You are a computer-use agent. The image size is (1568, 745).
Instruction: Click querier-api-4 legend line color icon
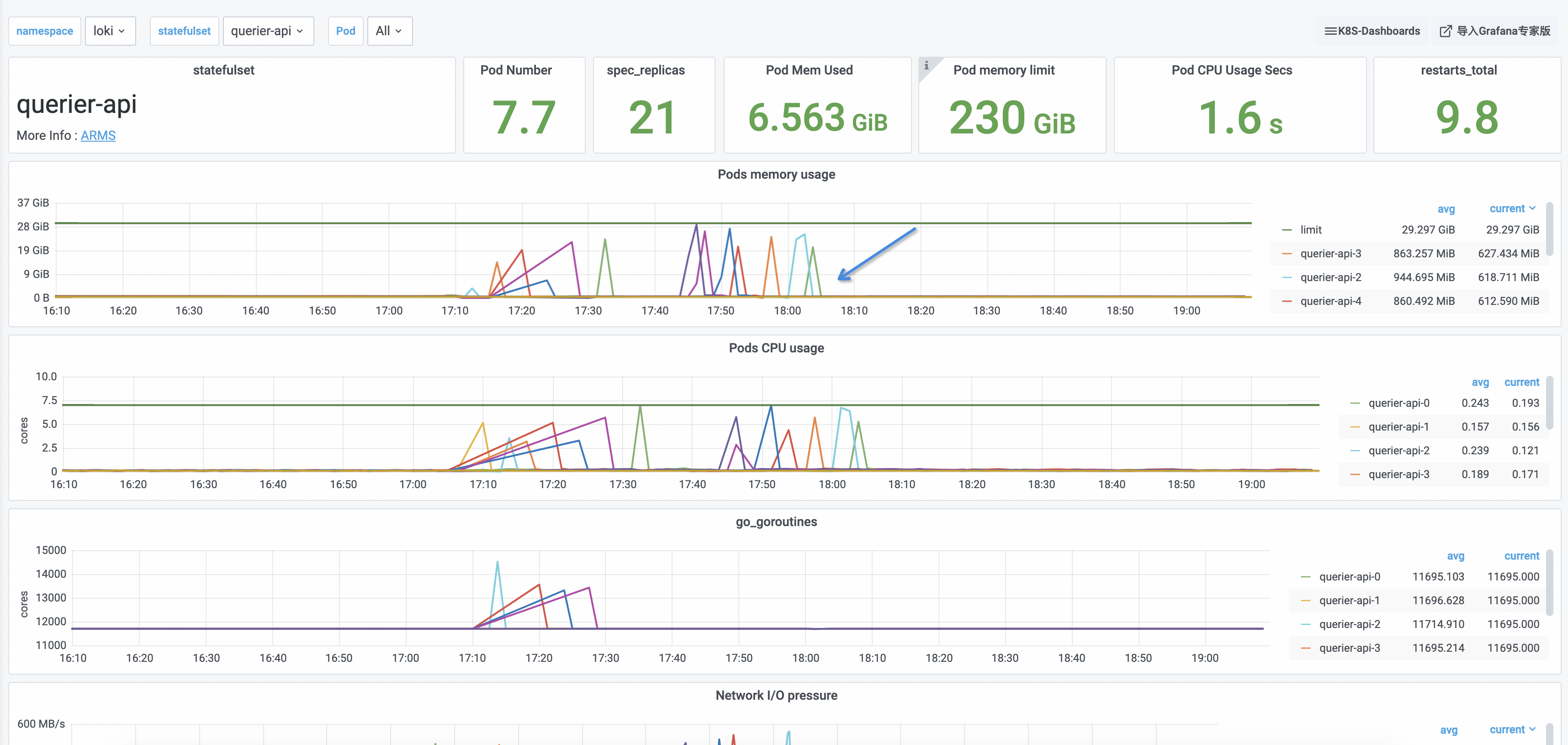point(1287,301)
